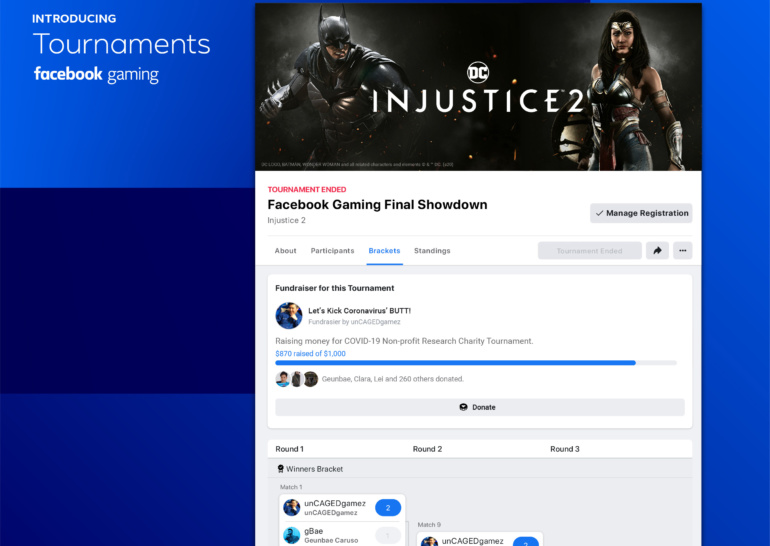Open the Participants tab

click(332, 250)
